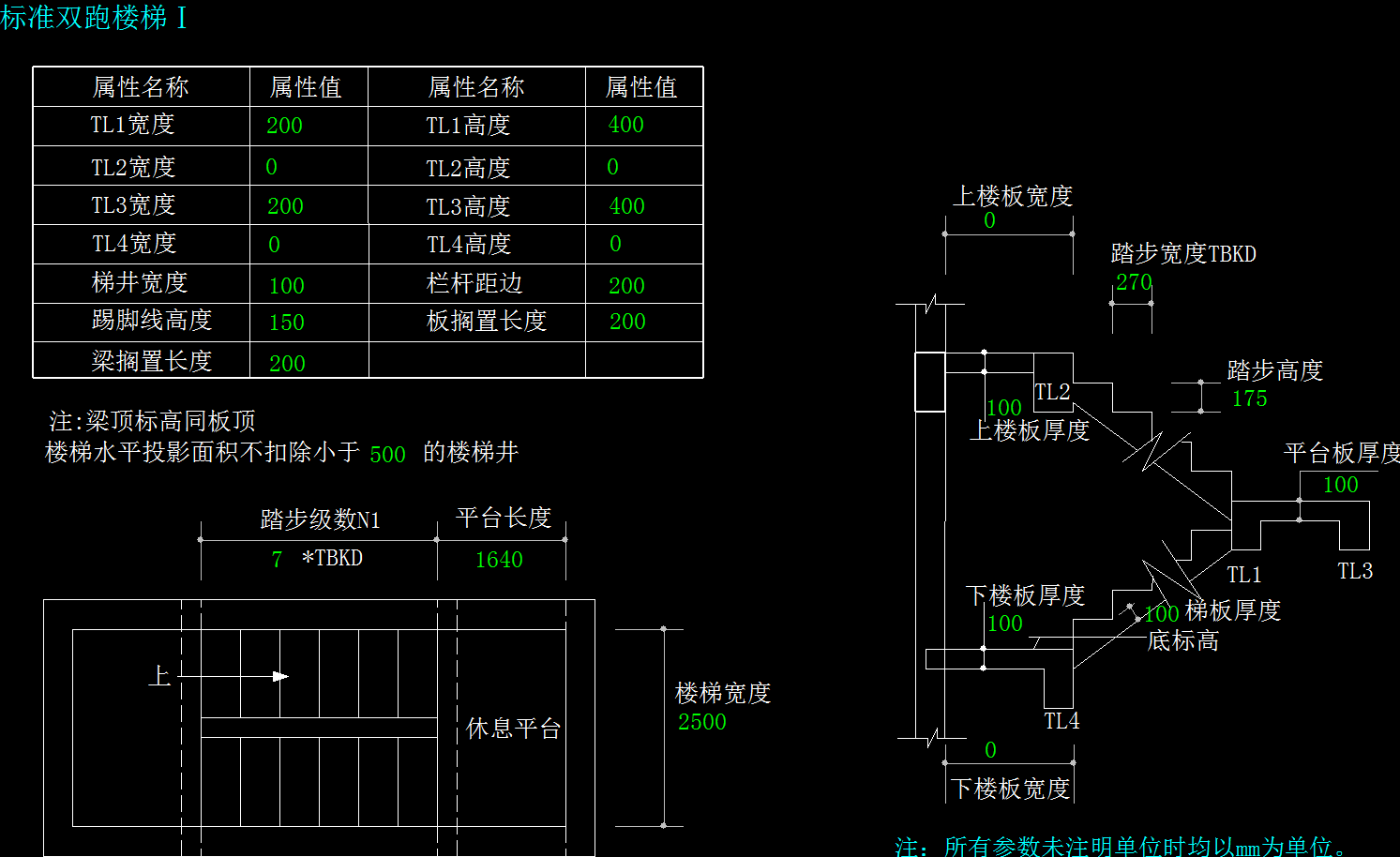Click the 上 direction label in the plan

(x=159, y=675)
